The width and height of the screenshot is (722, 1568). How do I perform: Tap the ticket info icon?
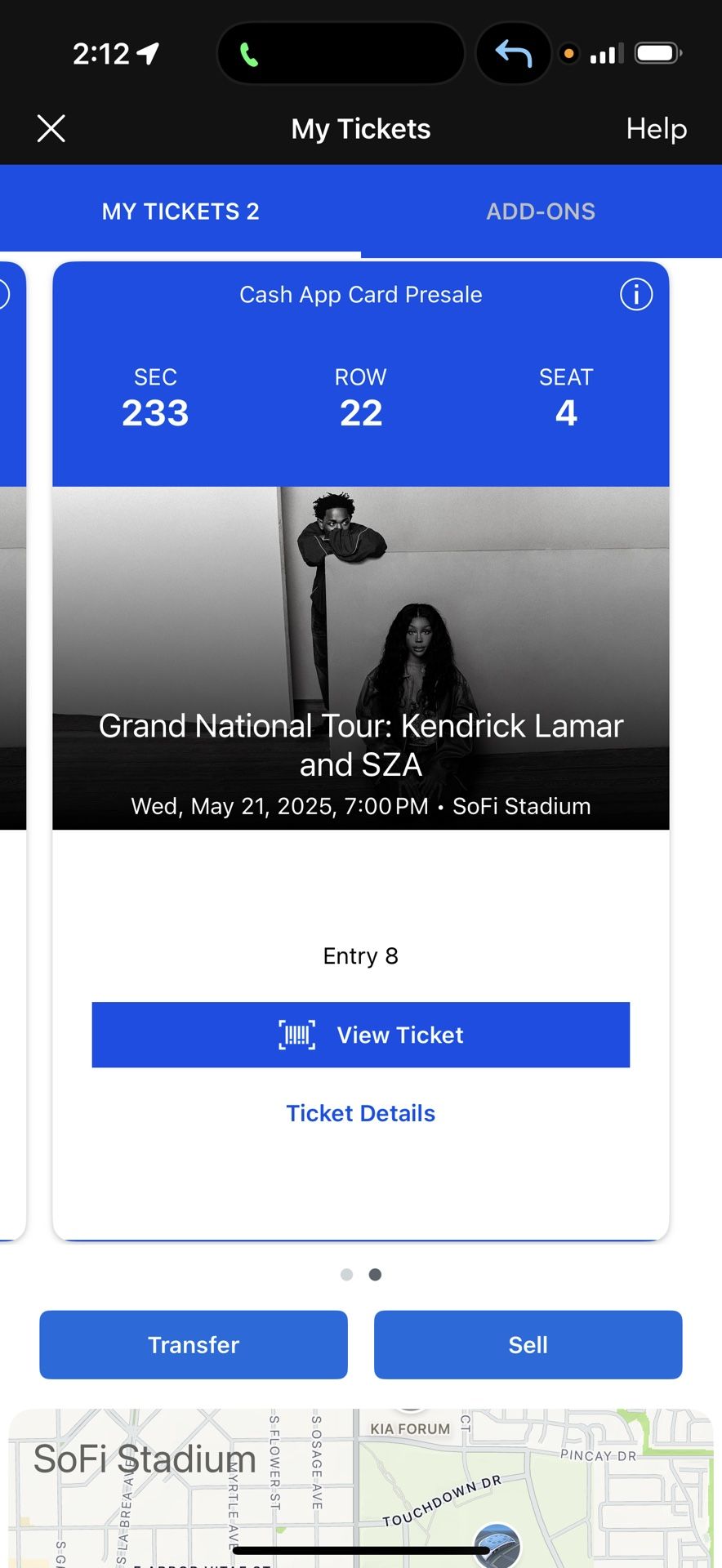[x=636, y=294]
